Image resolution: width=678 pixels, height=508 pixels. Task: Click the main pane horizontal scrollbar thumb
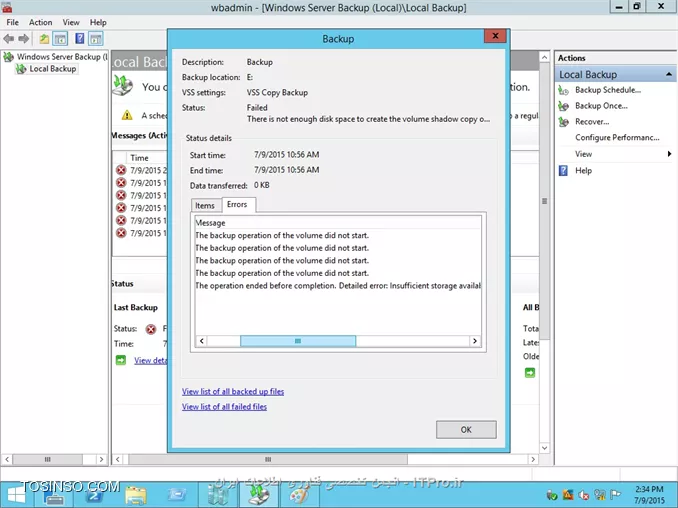268,459
